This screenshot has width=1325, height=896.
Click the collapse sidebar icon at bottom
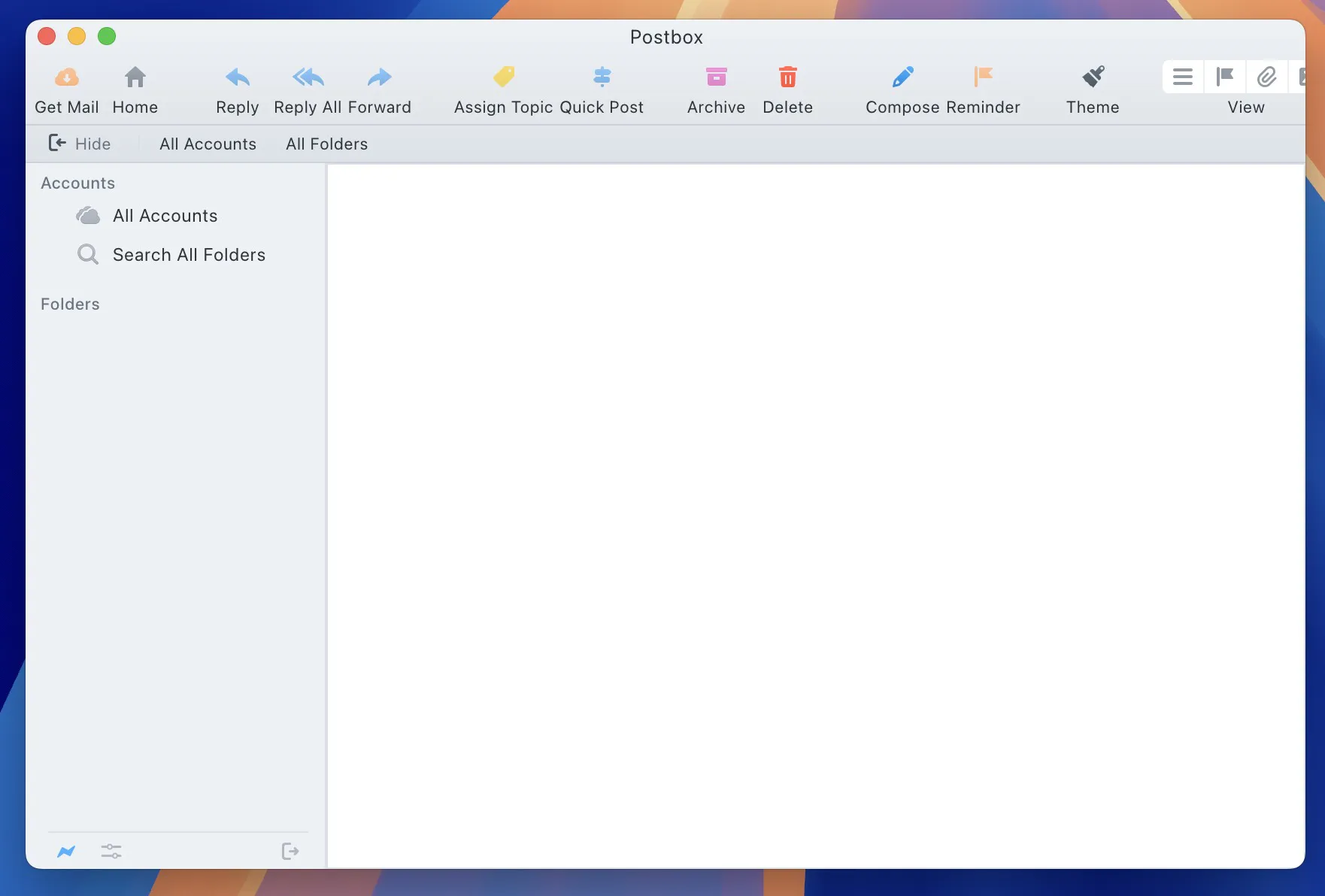(290, 852)
